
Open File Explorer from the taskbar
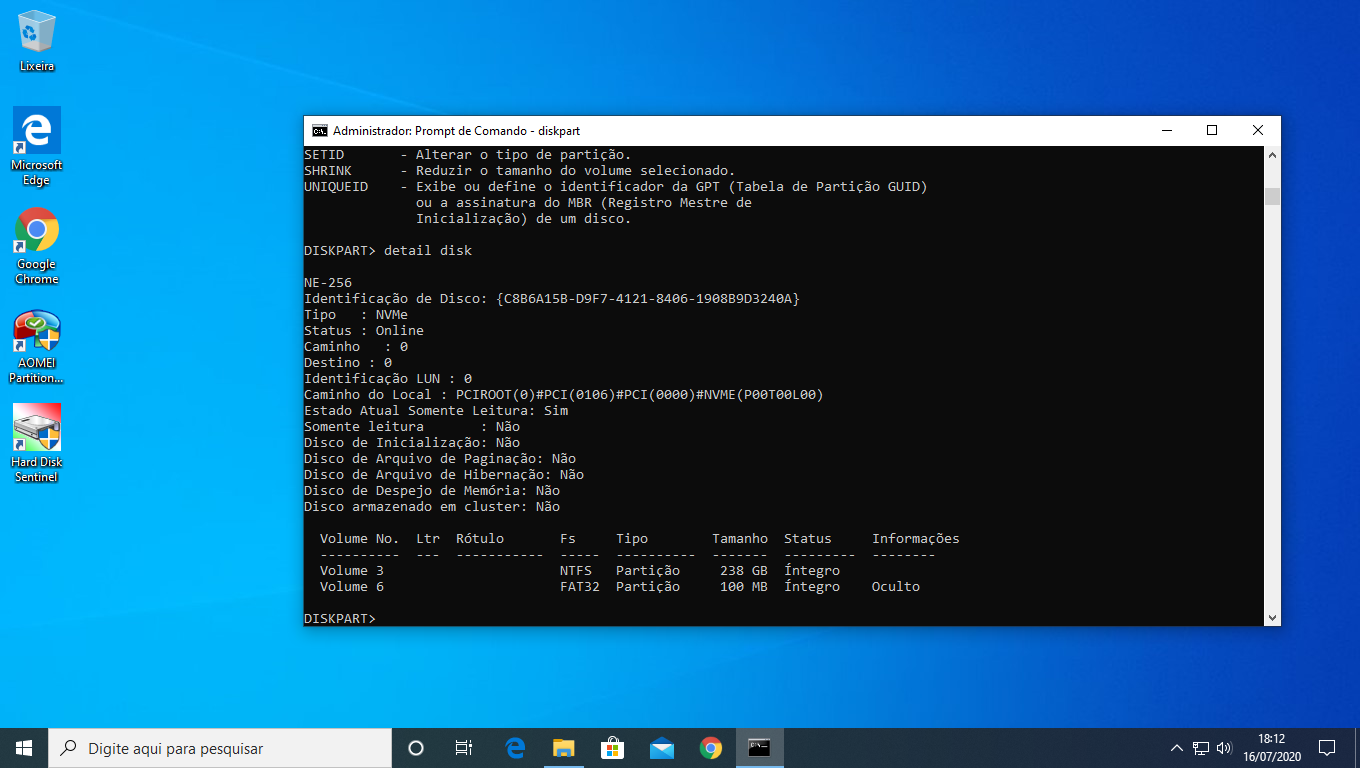564,748
